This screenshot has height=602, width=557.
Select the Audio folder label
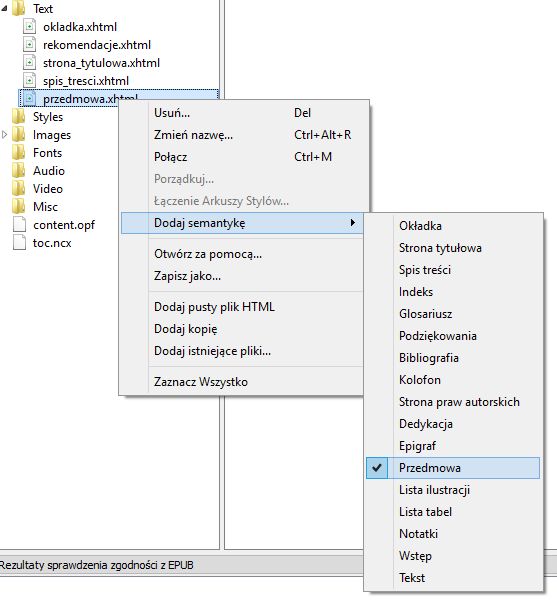point(49,171)
